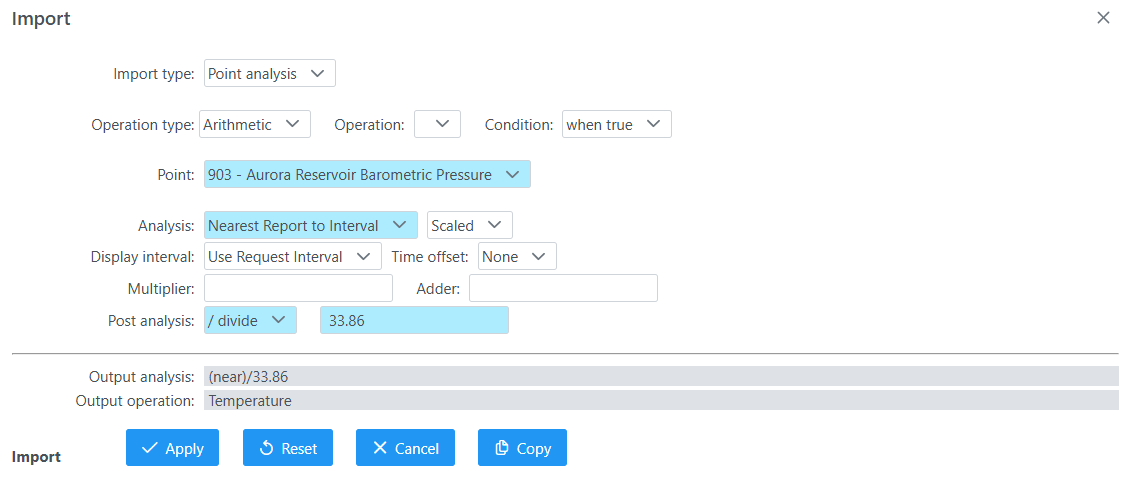Expand the Operation type Arithmetic dropdown
Viewport: 1131px width, 479px height.
(x=255, y=124)
